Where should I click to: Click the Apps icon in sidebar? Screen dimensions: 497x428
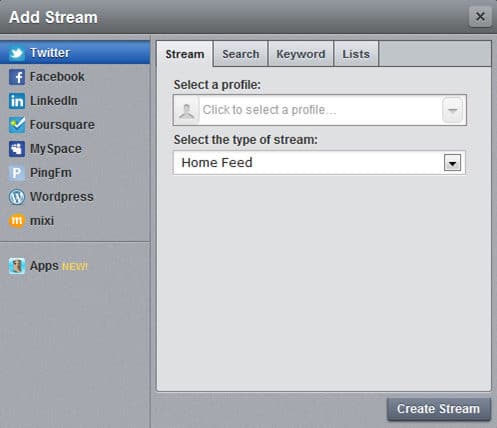click(x=17, y=266)
